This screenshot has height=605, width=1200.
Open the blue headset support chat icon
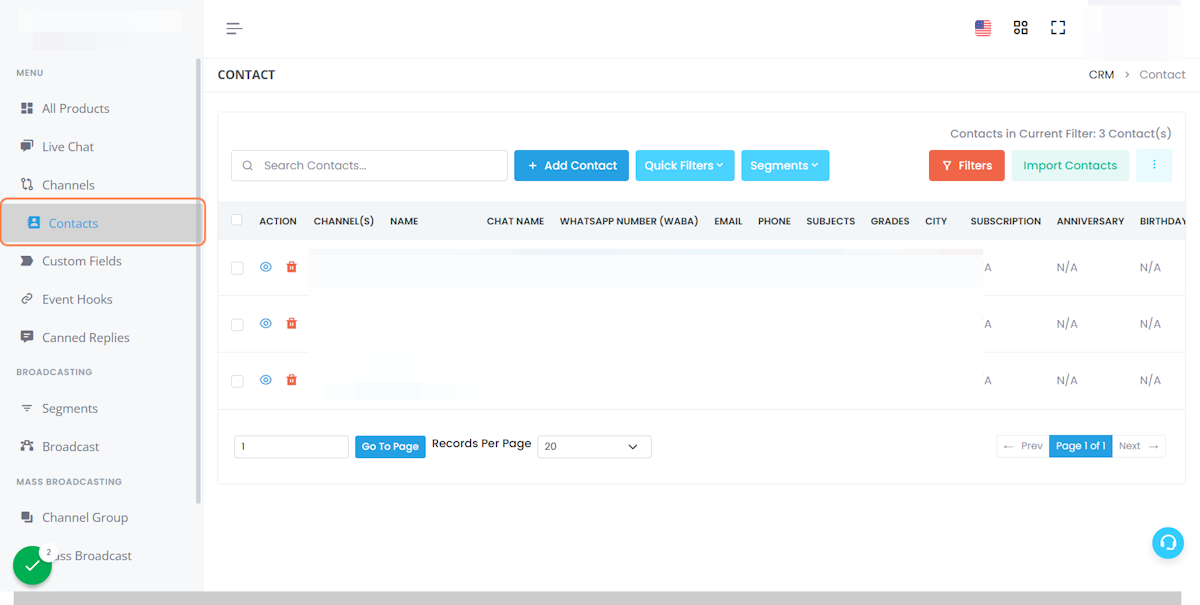point(1167,542)
